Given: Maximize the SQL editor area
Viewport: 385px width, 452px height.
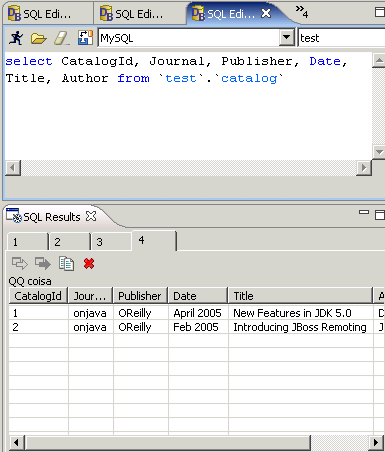Looking at the screenshot, I should 380,12.
